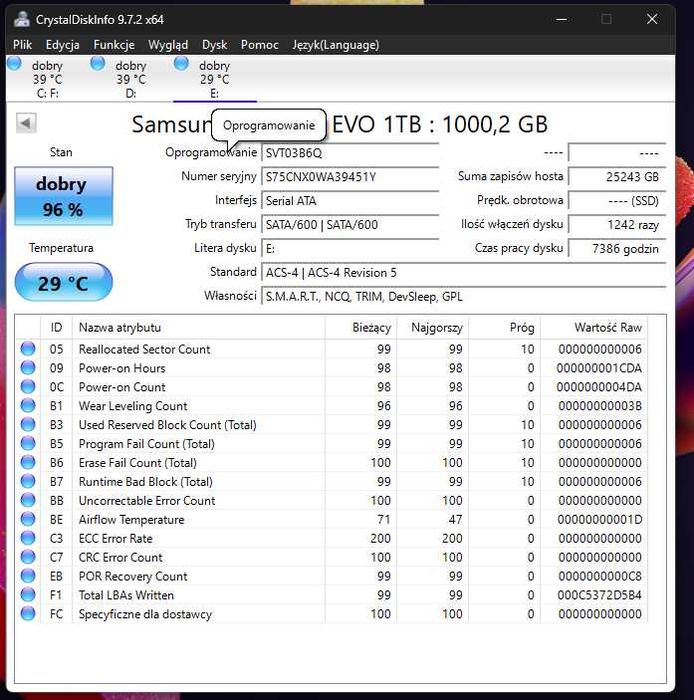
Task: Click raw value 000C5372D5B4 of Total LBAs Written
Action: 599,595
